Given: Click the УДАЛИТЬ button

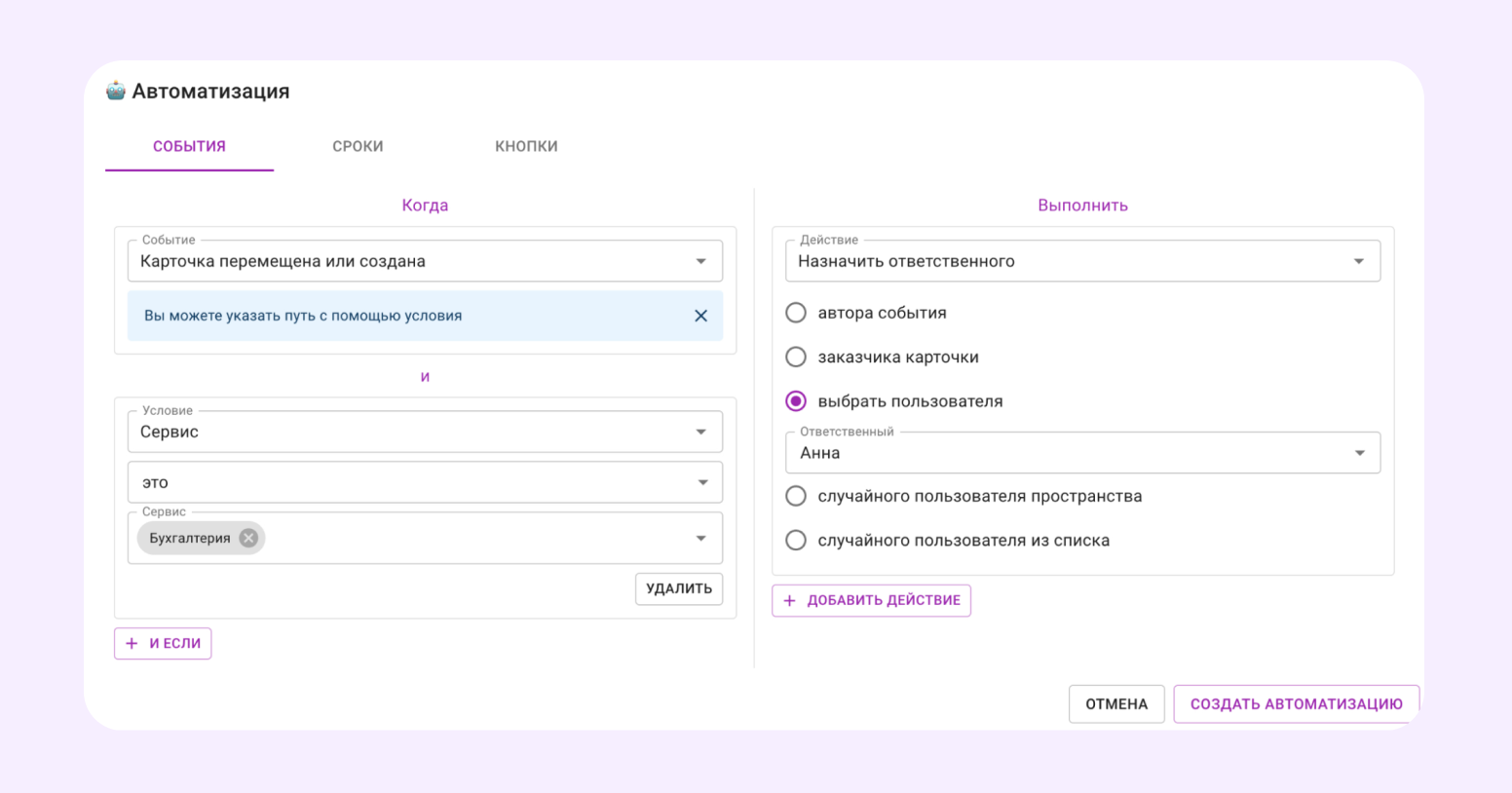Looking at the screenshot, I should point(679,588).
